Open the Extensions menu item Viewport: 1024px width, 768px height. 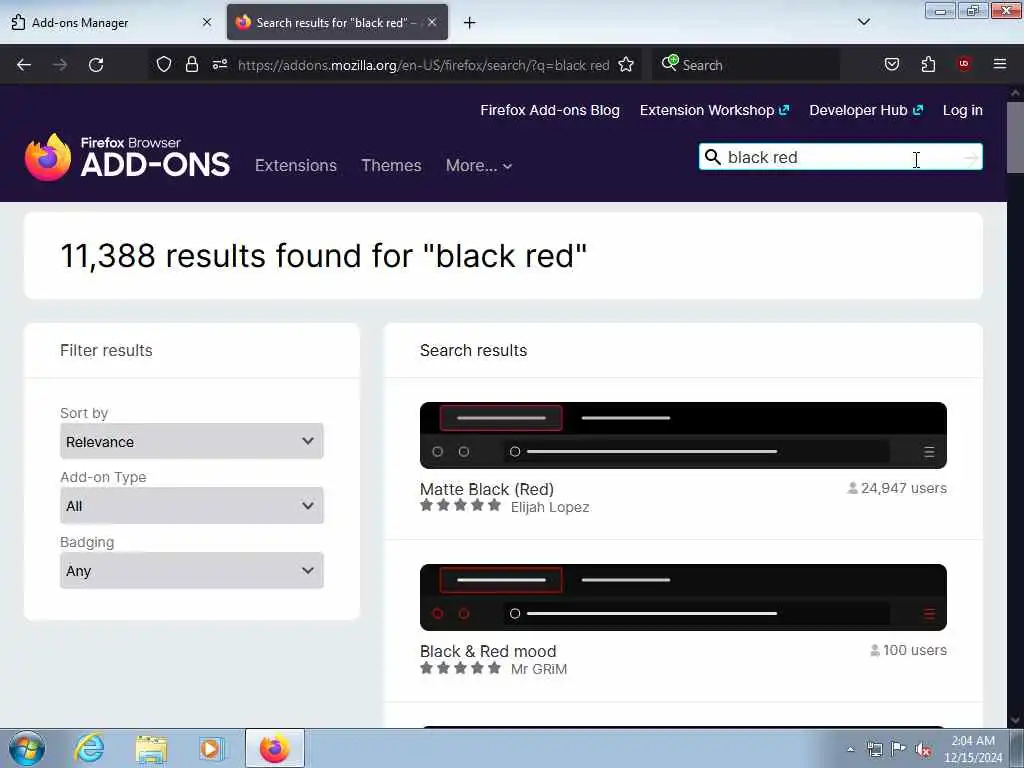coord(296,165)
